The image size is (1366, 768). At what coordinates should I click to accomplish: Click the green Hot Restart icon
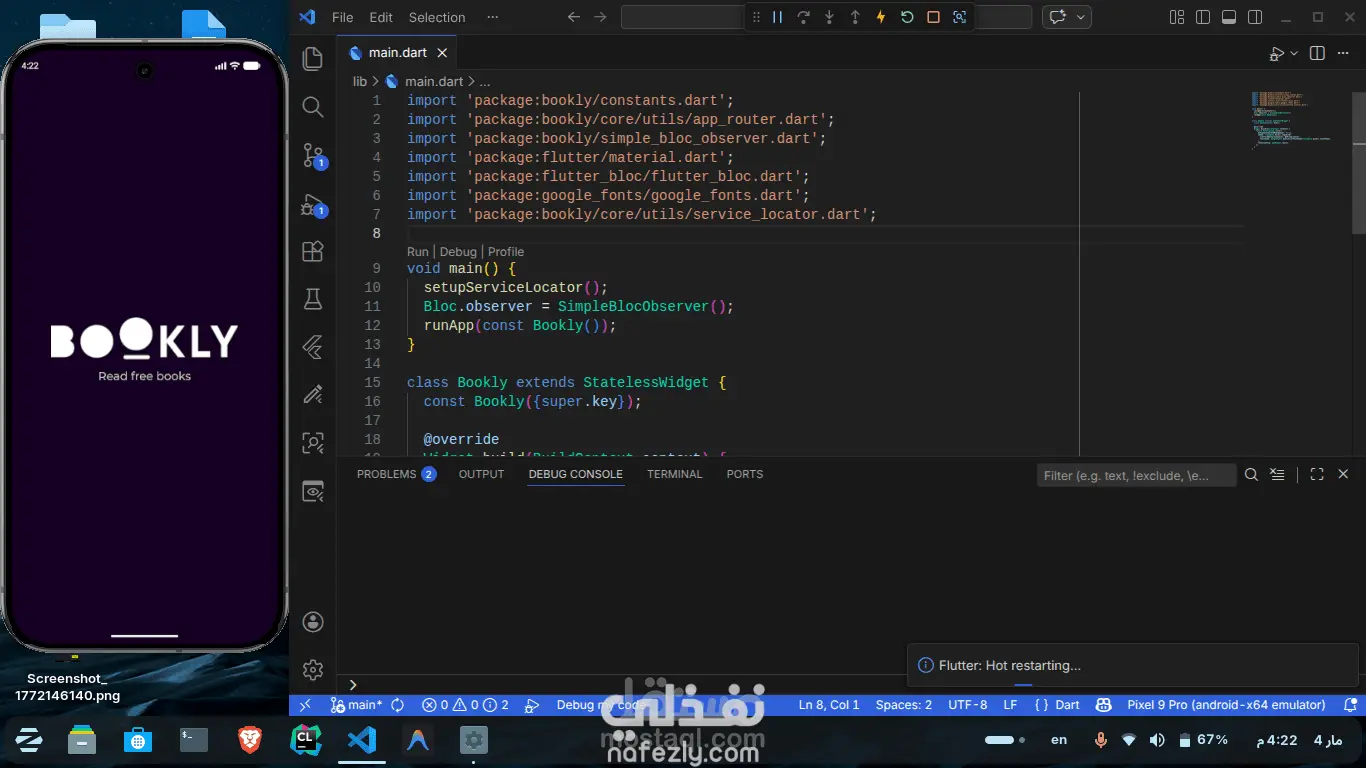[x=907, y=17]
